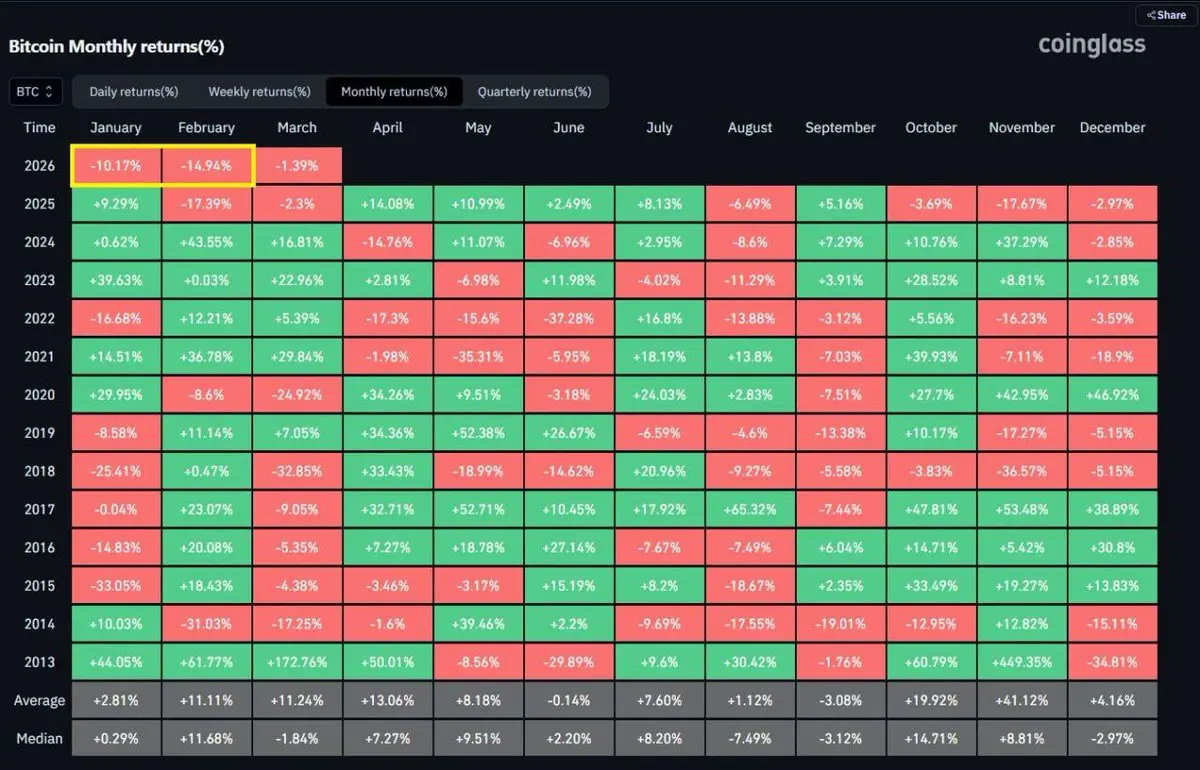Select the December column header
This screenshot has height=770, width=1200.
pyautogui.click(x=1112, y=128)
